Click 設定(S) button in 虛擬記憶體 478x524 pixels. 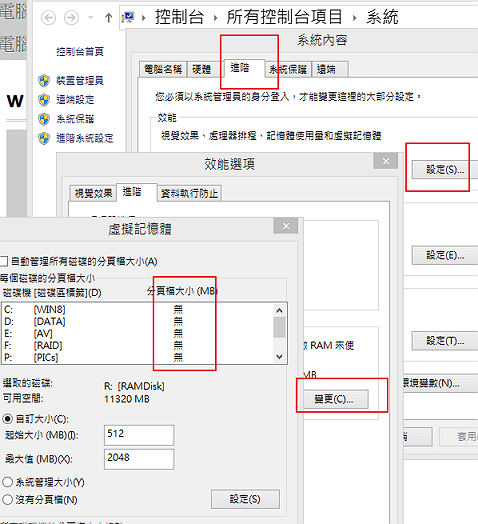pyautogui.click(x=245, y=499)
